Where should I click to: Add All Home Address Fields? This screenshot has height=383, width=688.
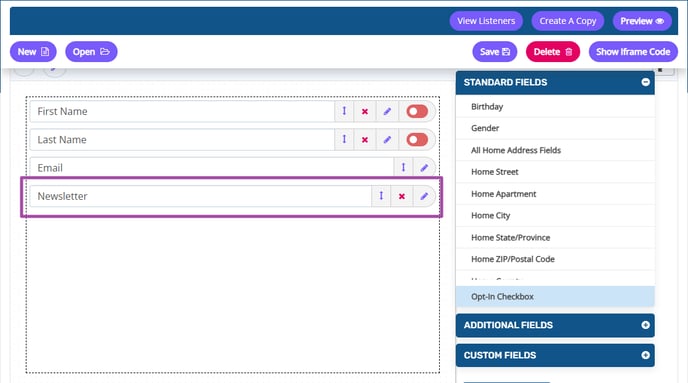555,150
